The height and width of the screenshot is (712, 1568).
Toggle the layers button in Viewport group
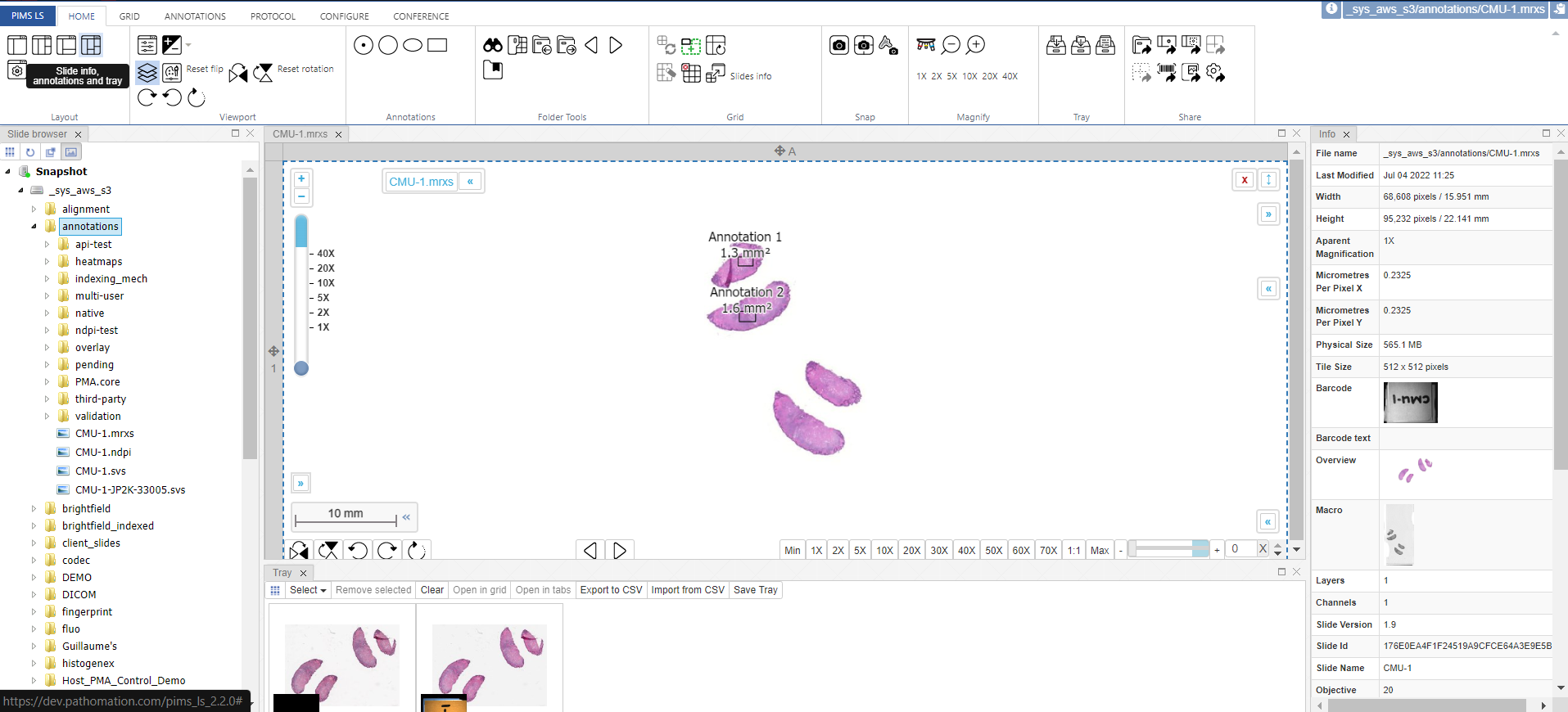click(x=147, y=73)
